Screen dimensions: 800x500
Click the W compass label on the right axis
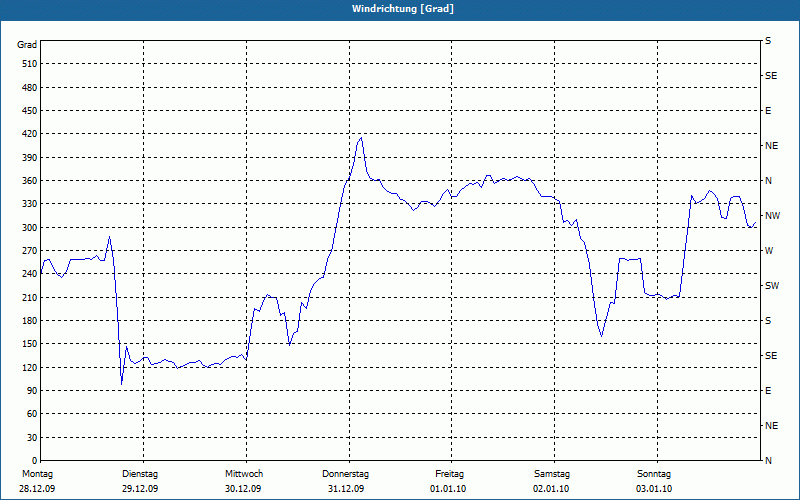coord(769,251)
